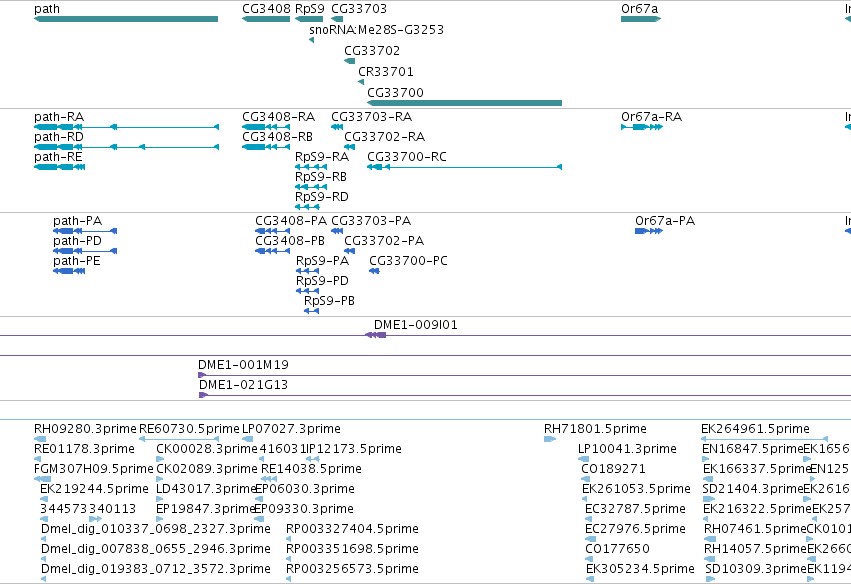Click the CG33702-PA protein label
The height and width of the screenshot is (584, 851).
tap(384, 241)
